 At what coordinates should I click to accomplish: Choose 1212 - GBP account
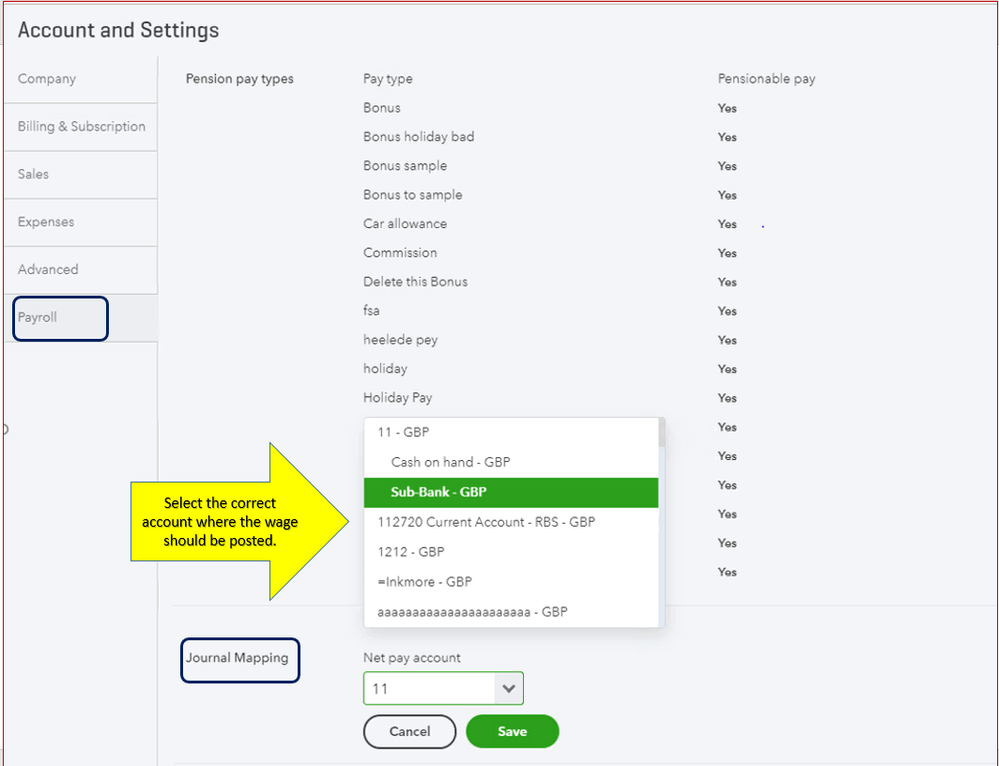tap(411, 552)
